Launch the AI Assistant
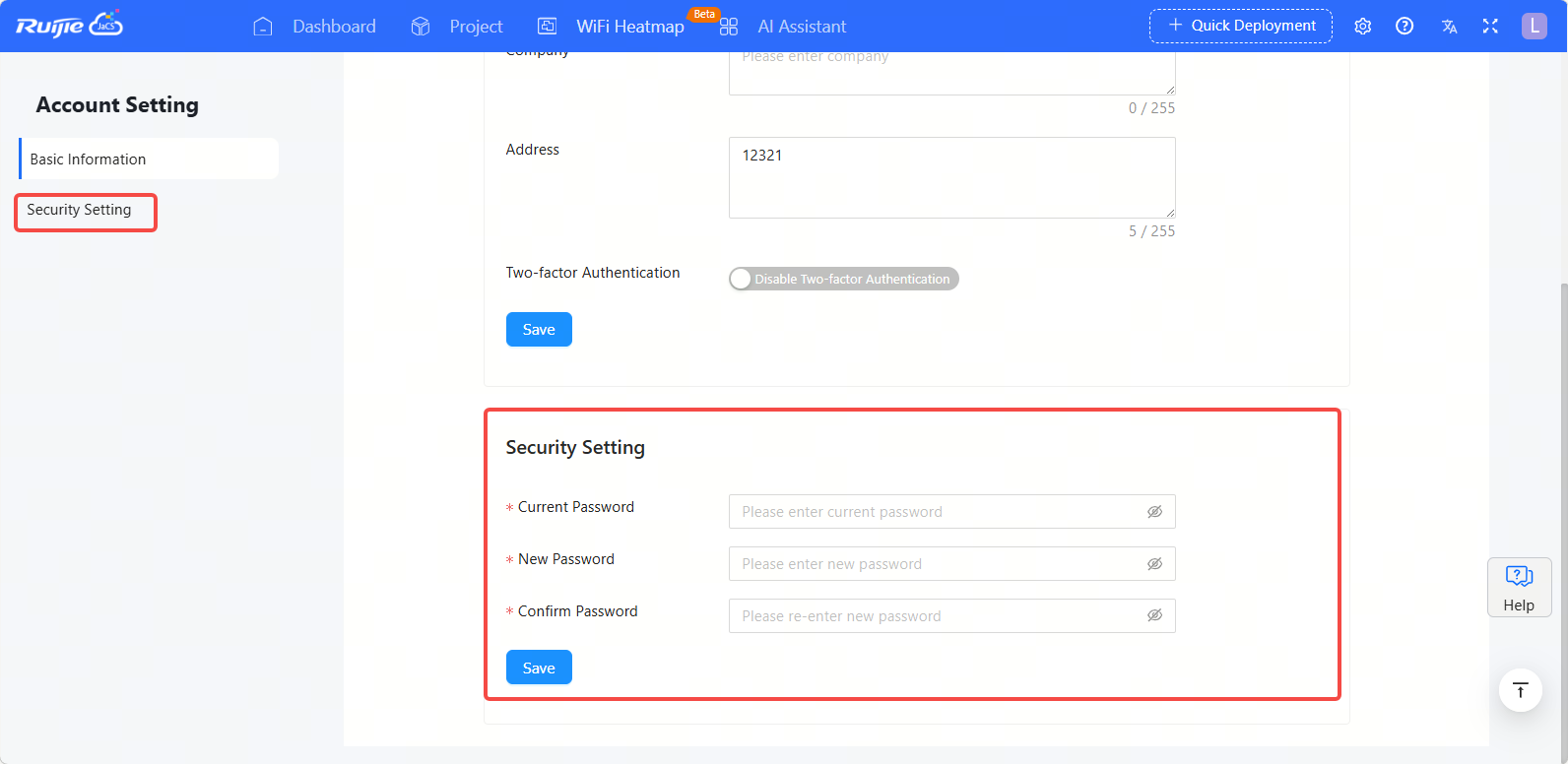This screenshot has width=1568, height=764. 784,27
